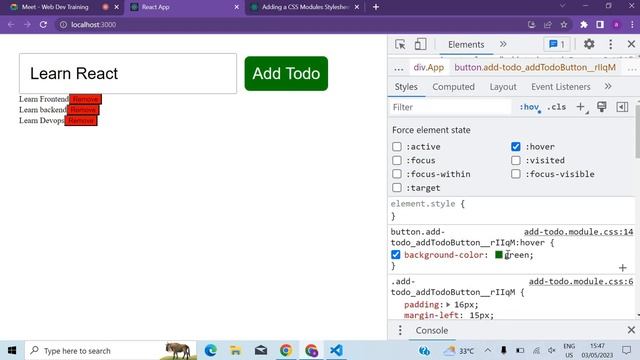Reload the localhost page

[43, 24]
